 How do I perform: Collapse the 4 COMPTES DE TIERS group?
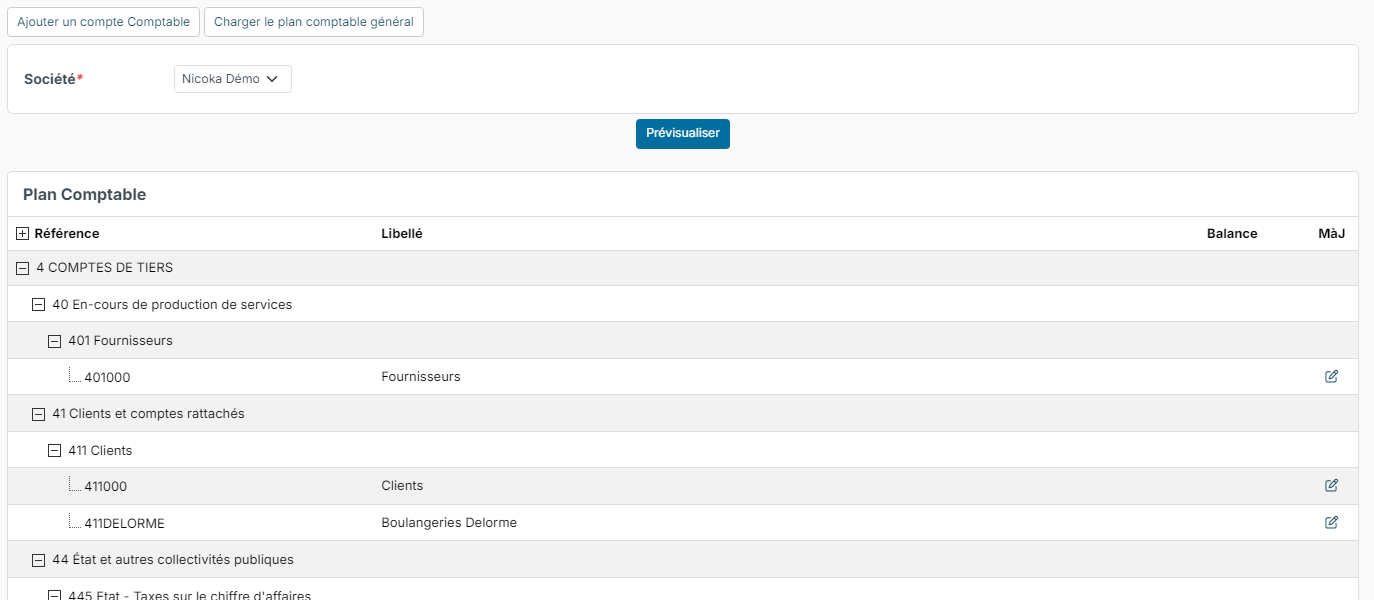click(x=23, y=268)
